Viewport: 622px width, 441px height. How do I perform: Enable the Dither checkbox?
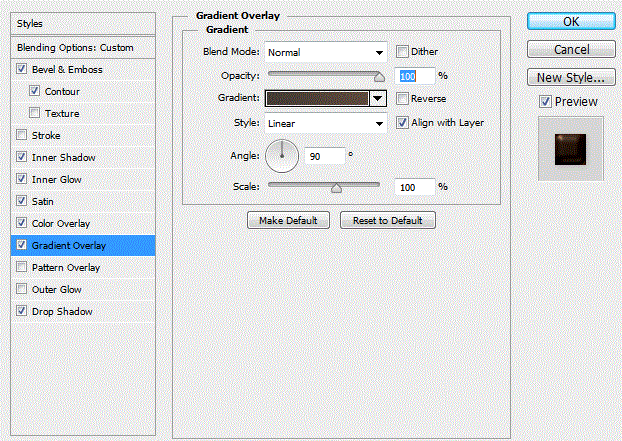click(402, 52)
